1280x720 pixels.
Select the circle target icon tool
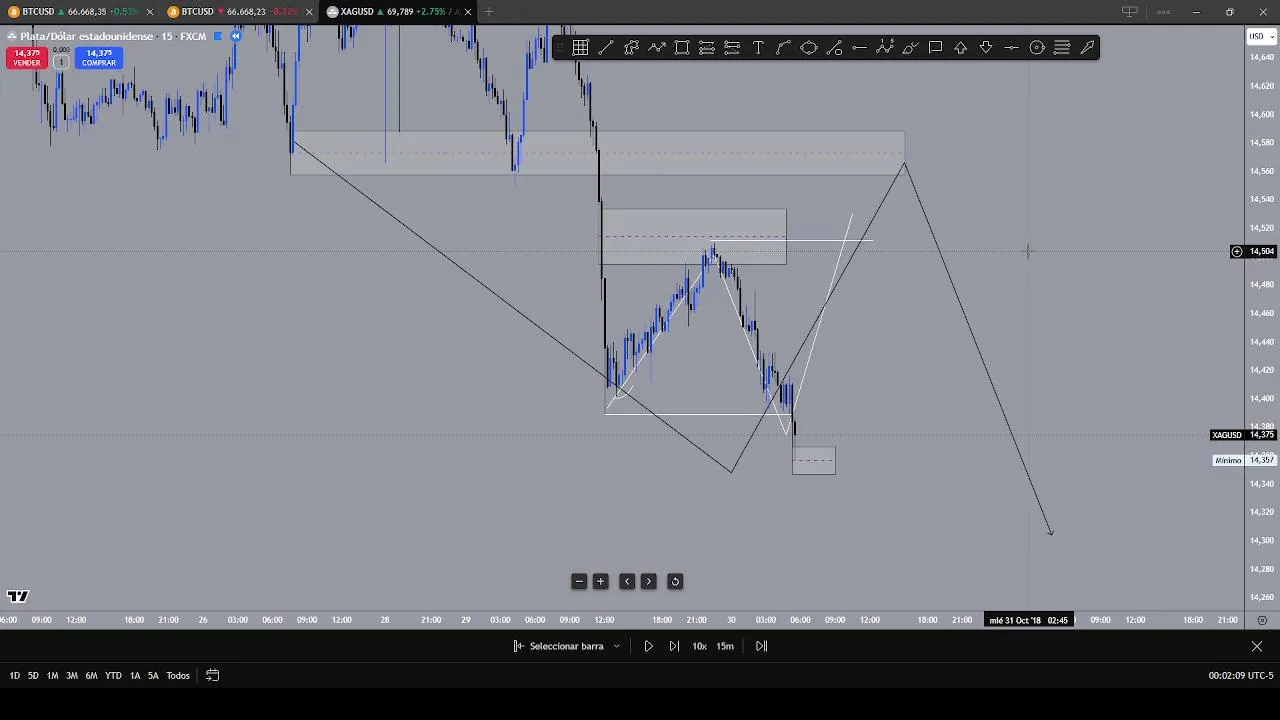click(x=1037, y=47)
